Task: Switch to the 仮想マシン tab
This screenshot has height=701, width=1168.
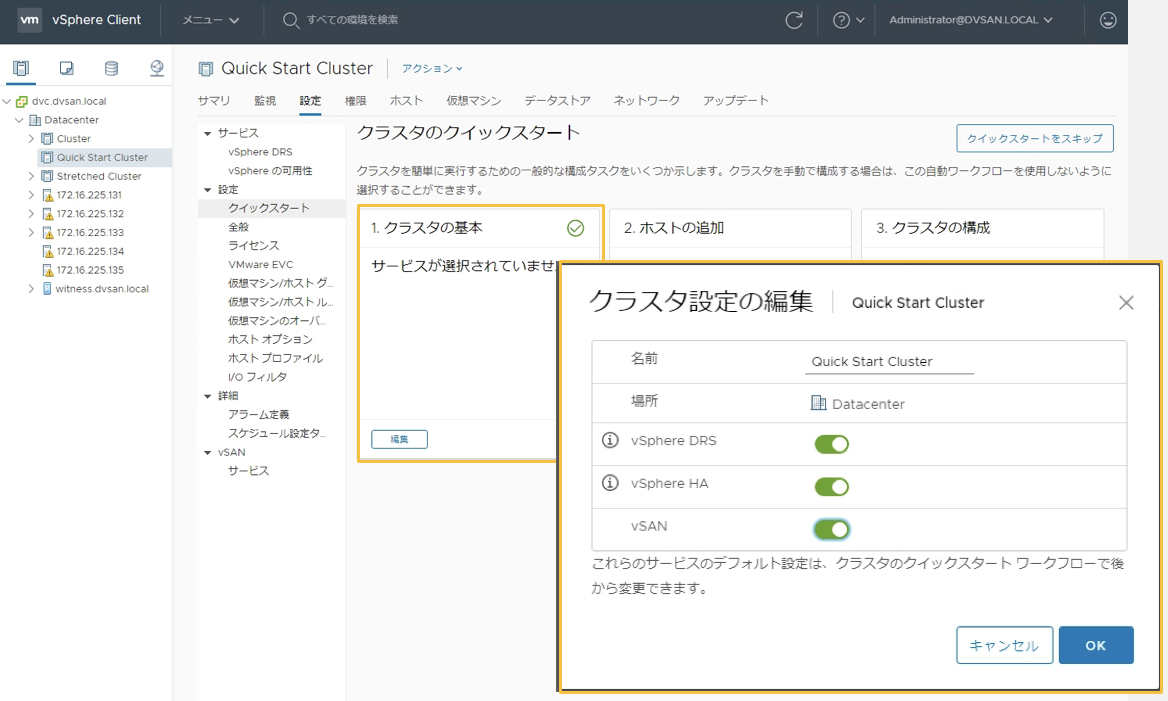Action: point(474,101)
